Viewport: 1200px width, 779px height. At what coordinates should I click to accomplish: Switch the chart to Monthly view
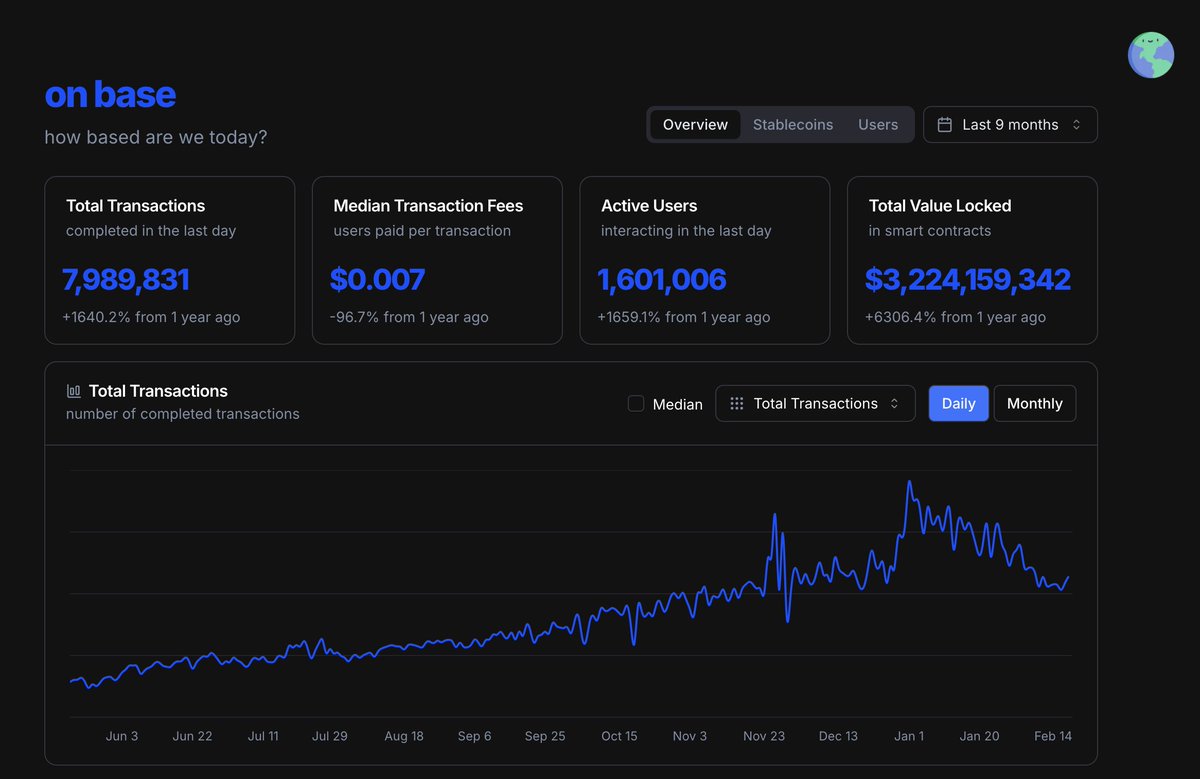[x=1035, y=404]
